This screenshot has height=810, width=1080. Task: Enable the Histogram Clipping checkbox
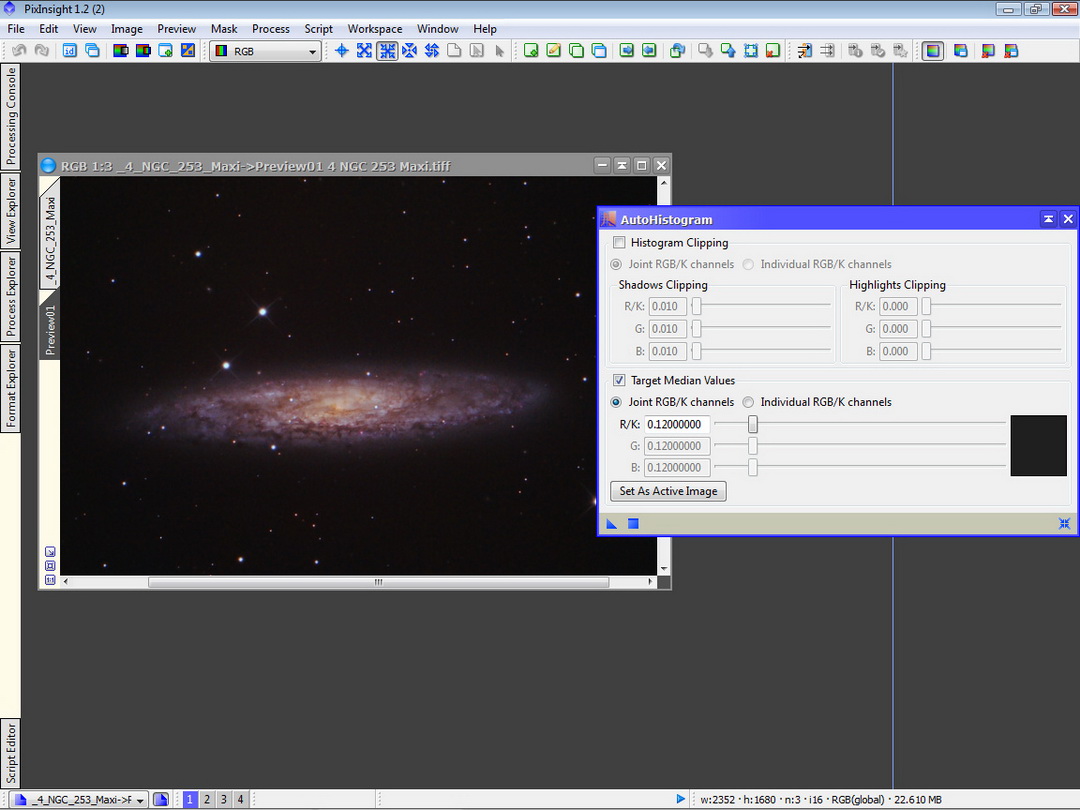[x=619, y=243]
